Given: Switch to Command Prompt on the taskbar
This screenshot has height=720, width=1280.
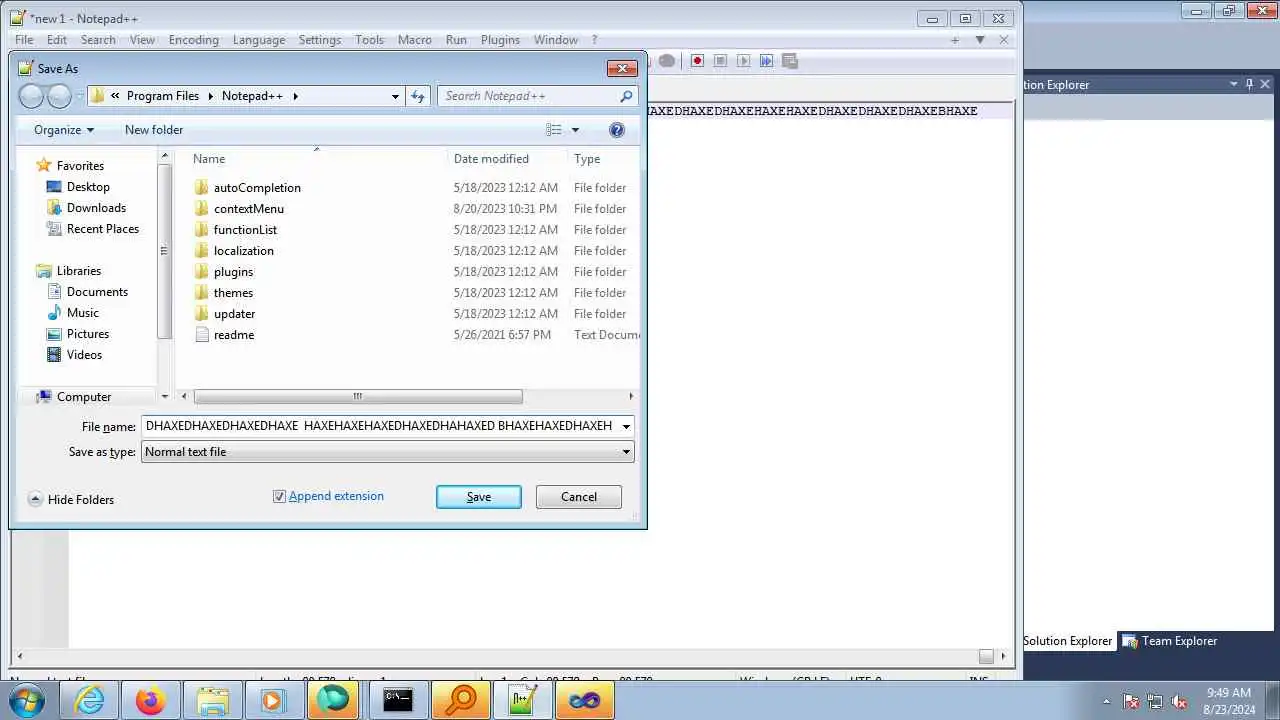Looking at the screenshot, I should tap(398, 700).
